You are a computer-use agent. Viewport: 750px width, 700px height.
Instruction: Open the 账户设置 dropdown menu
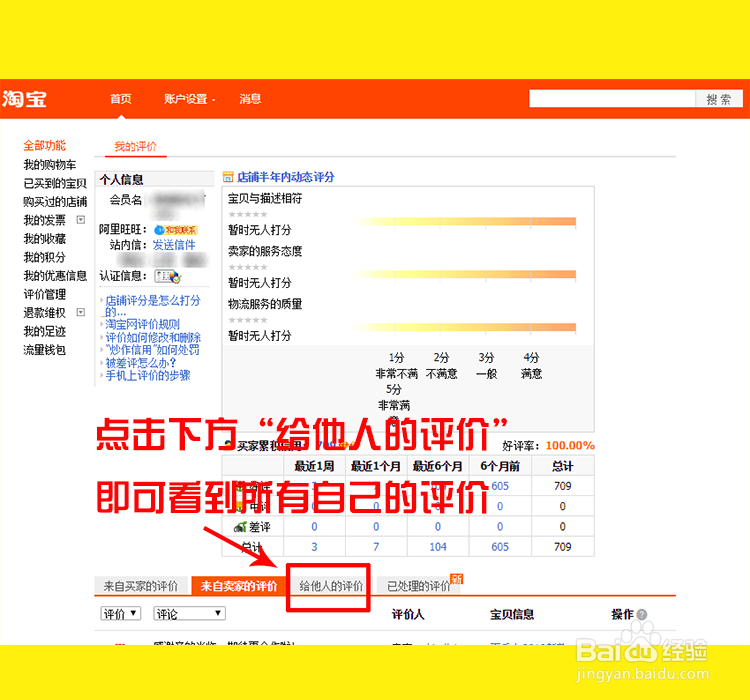click(189, 99)
